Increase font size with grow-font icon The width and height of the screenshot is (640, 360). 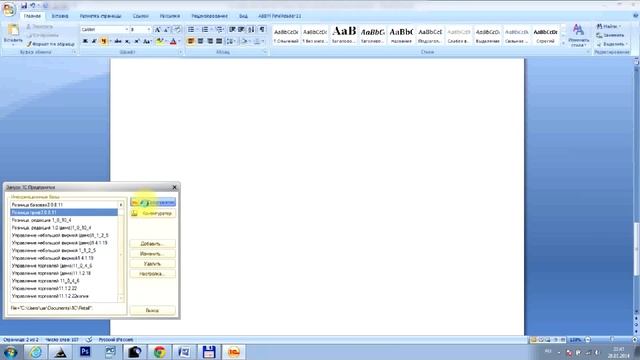pyautogui.click(x=158, y=30)
